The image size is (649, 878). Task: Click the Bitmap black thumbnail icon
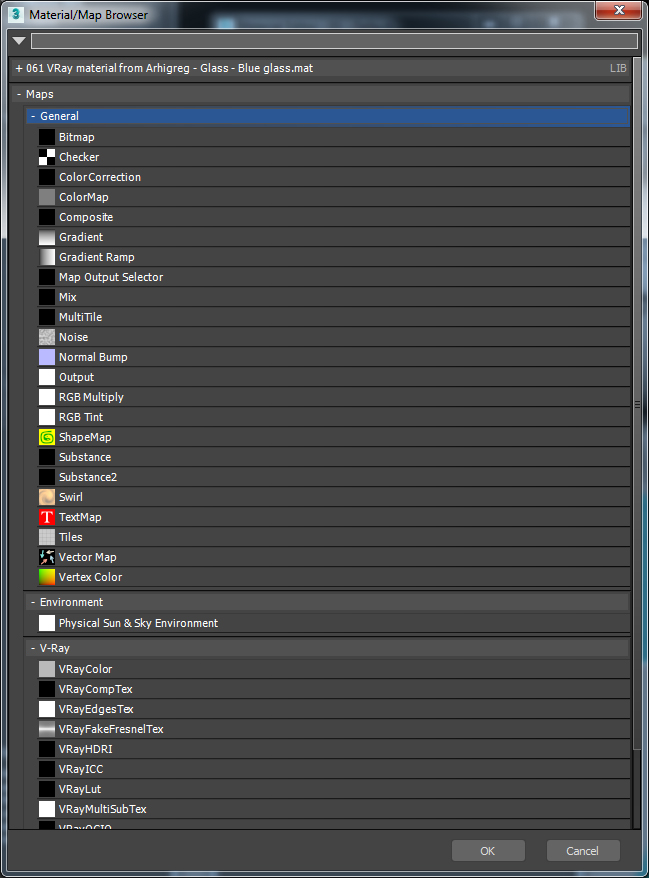point(47,137)
